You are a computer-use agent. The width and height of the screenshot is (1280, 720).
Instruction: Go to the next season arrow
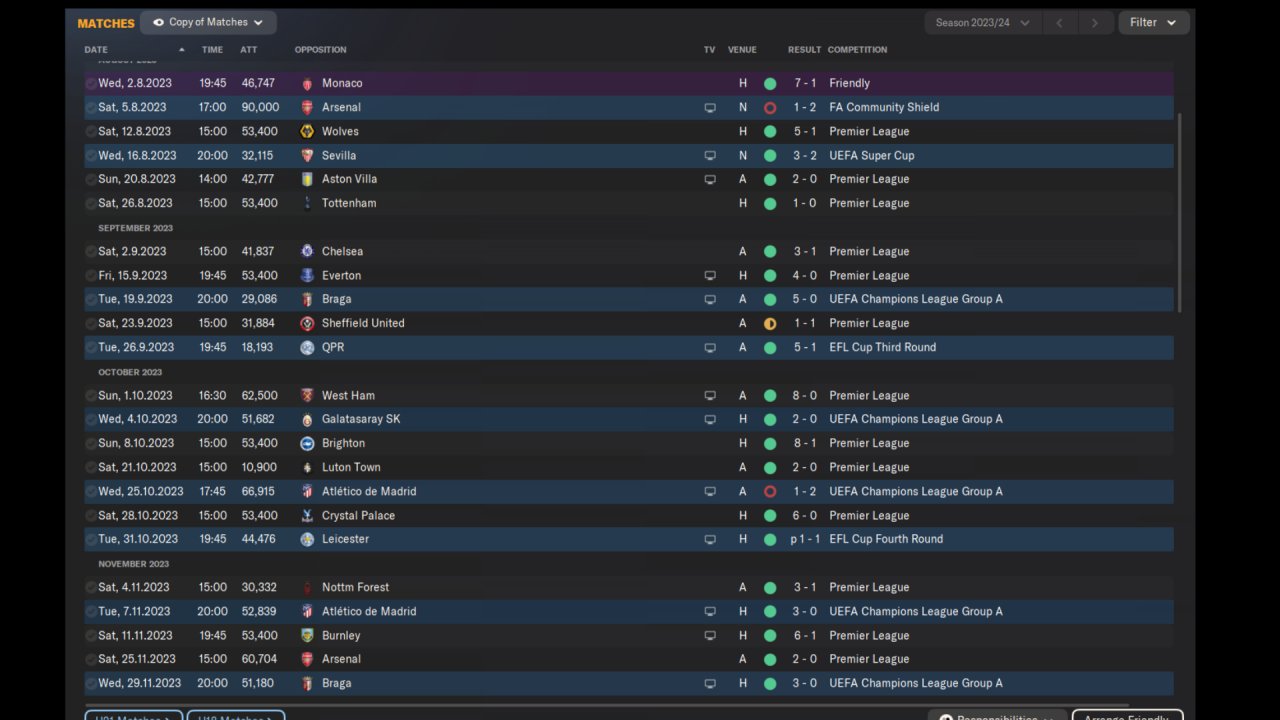[x=1095, y=22]
